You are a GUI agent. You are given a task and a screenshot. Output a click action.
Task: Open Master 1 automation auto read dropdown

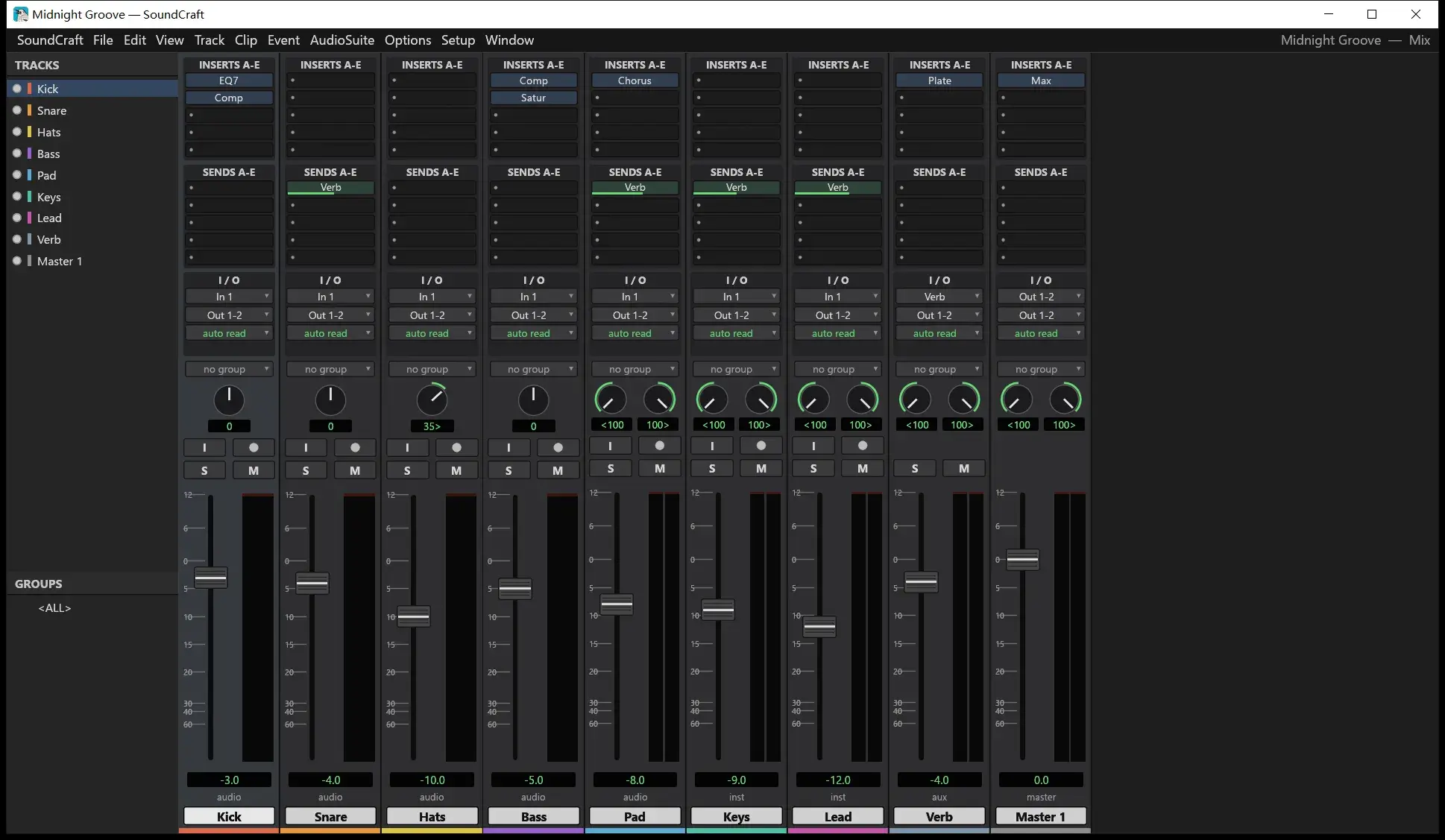(x=1041, y=333)
